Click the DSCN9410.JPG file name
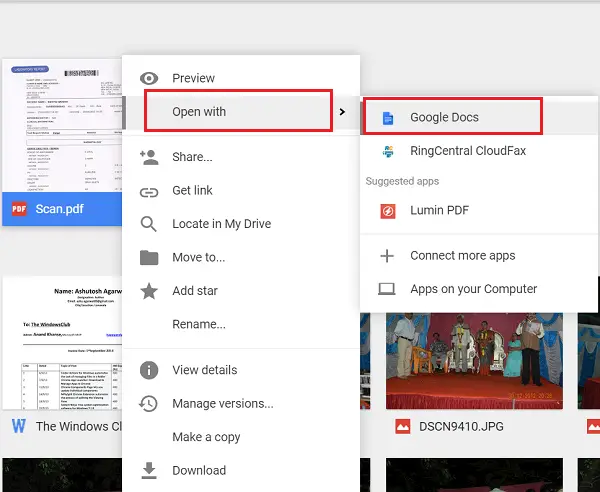The height and width of the screenshot is (492, 600). (x=461, y=426)
